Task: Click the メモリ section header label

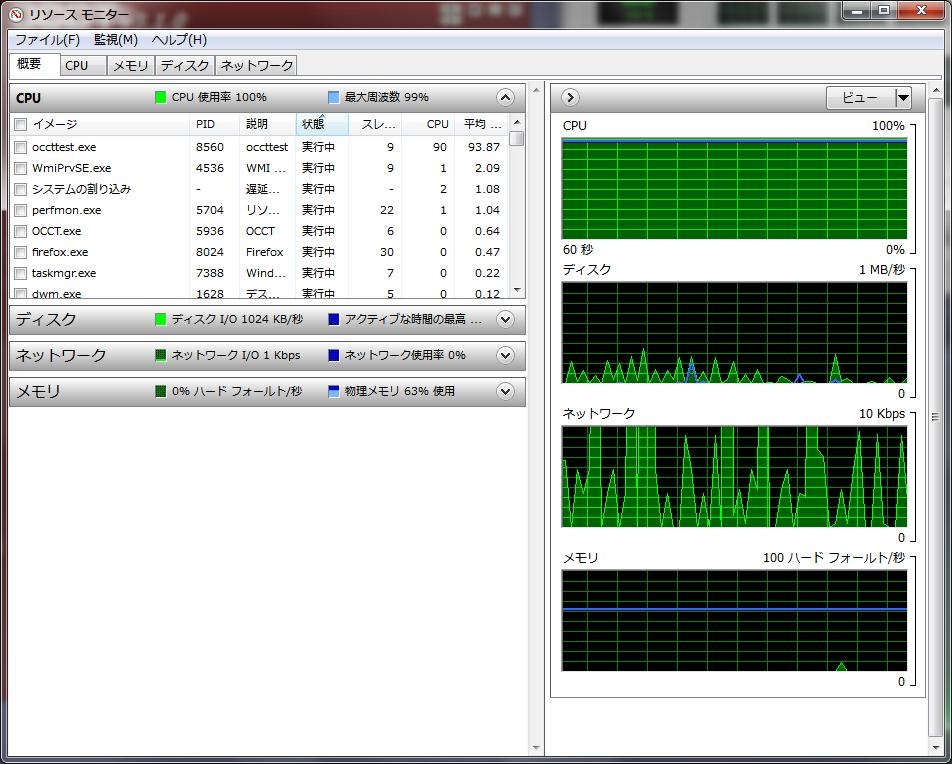Action: click(38, 391)
